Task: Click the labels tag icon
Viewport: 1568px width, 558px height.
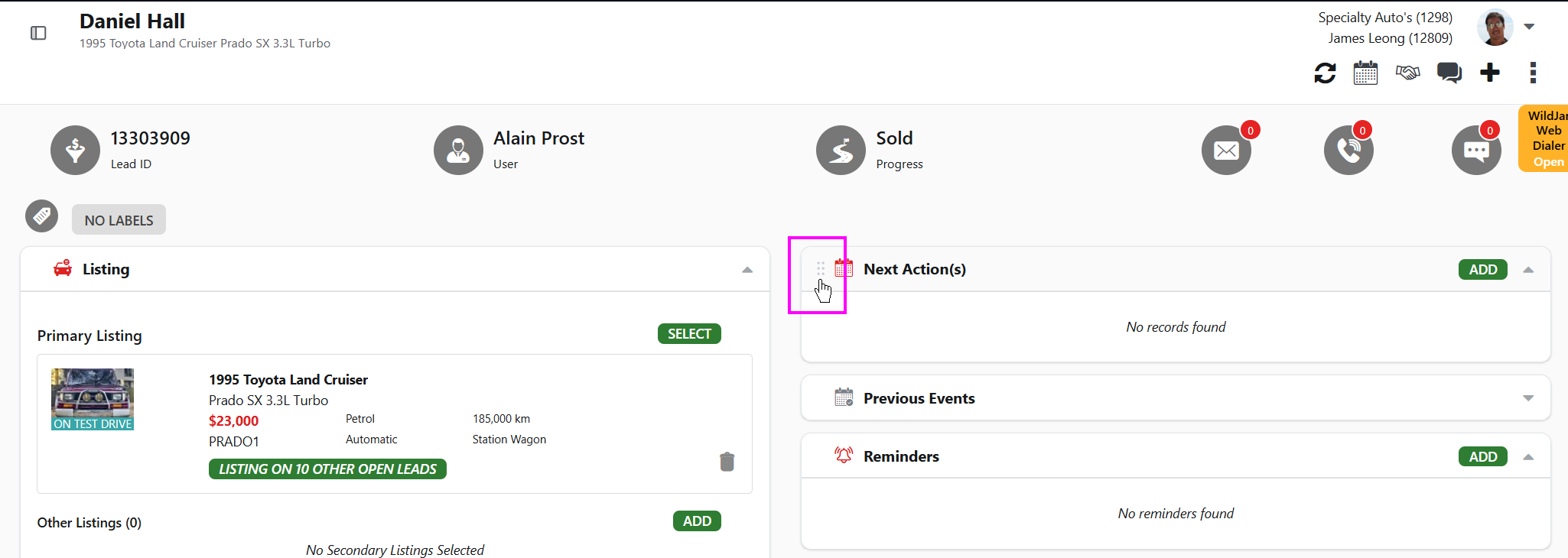Action: pyautogui.click(x=42, y=216)
